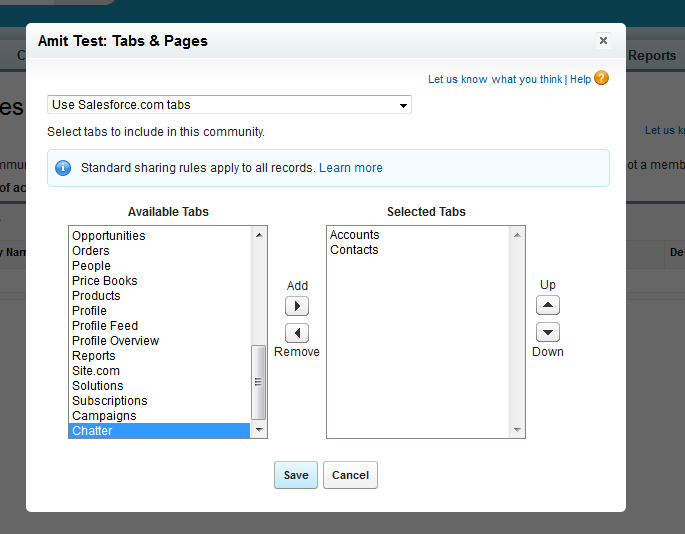Select Solutions in Available Tabs
Screen dimensions: 685x534
159,386
